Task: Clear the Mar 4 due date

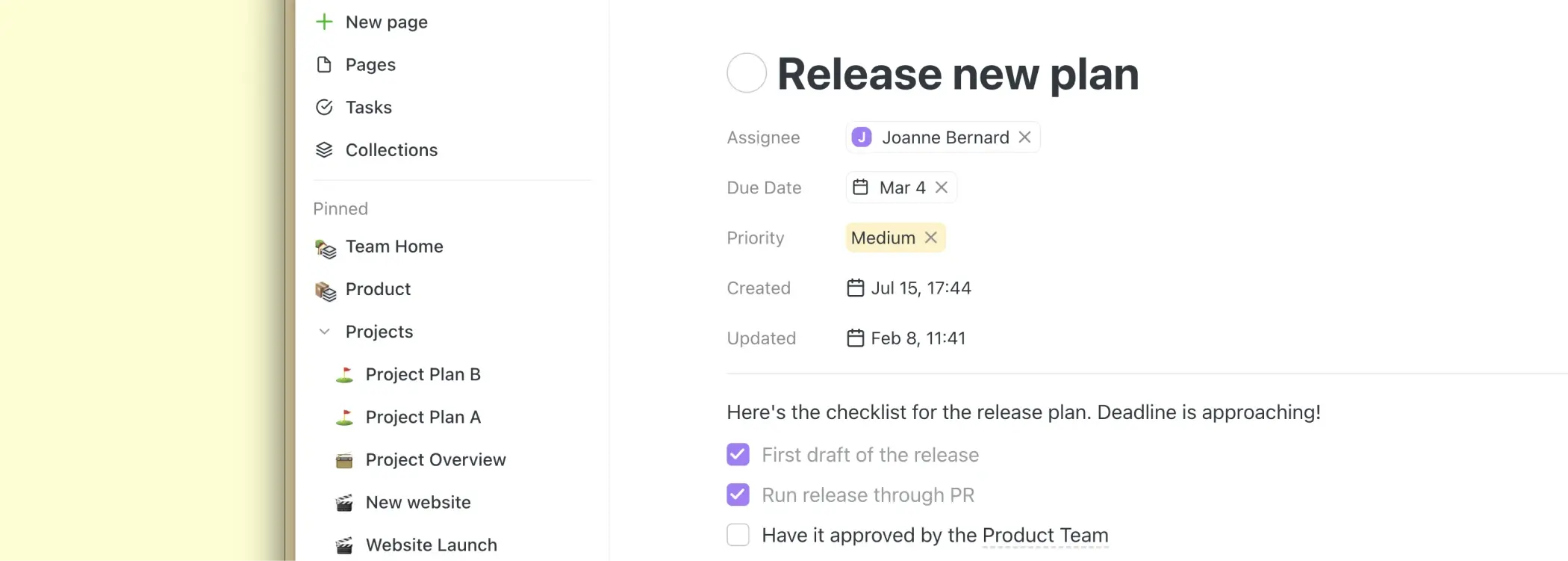Action: pos(942,187)
